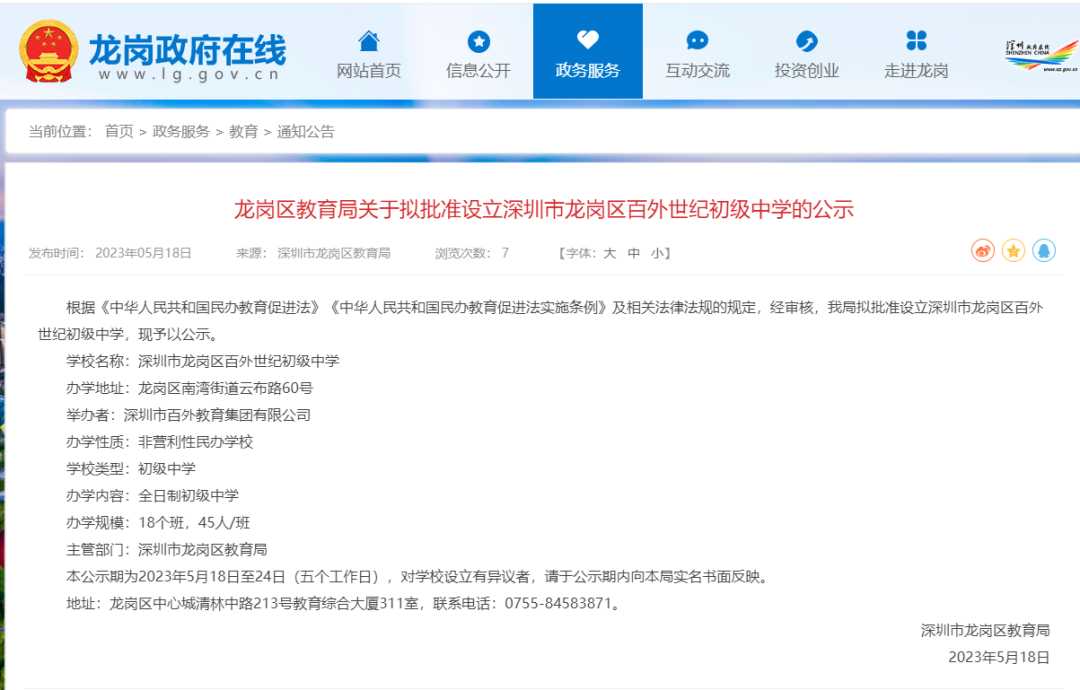This screenshot has width=1080, height=690.
Task: Click the red article title heading
Action: [x=543, y=209]
